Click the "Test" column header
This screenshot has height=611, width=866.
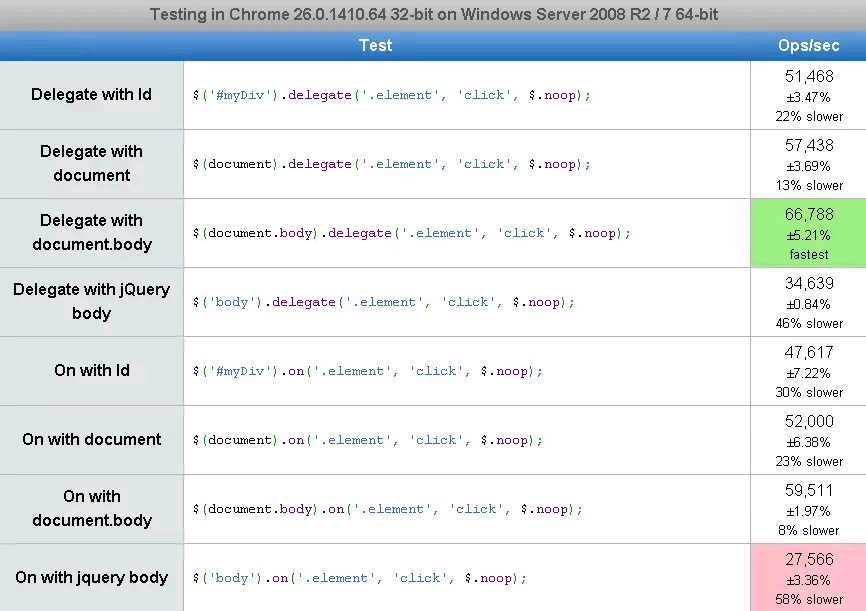point(375,46)
